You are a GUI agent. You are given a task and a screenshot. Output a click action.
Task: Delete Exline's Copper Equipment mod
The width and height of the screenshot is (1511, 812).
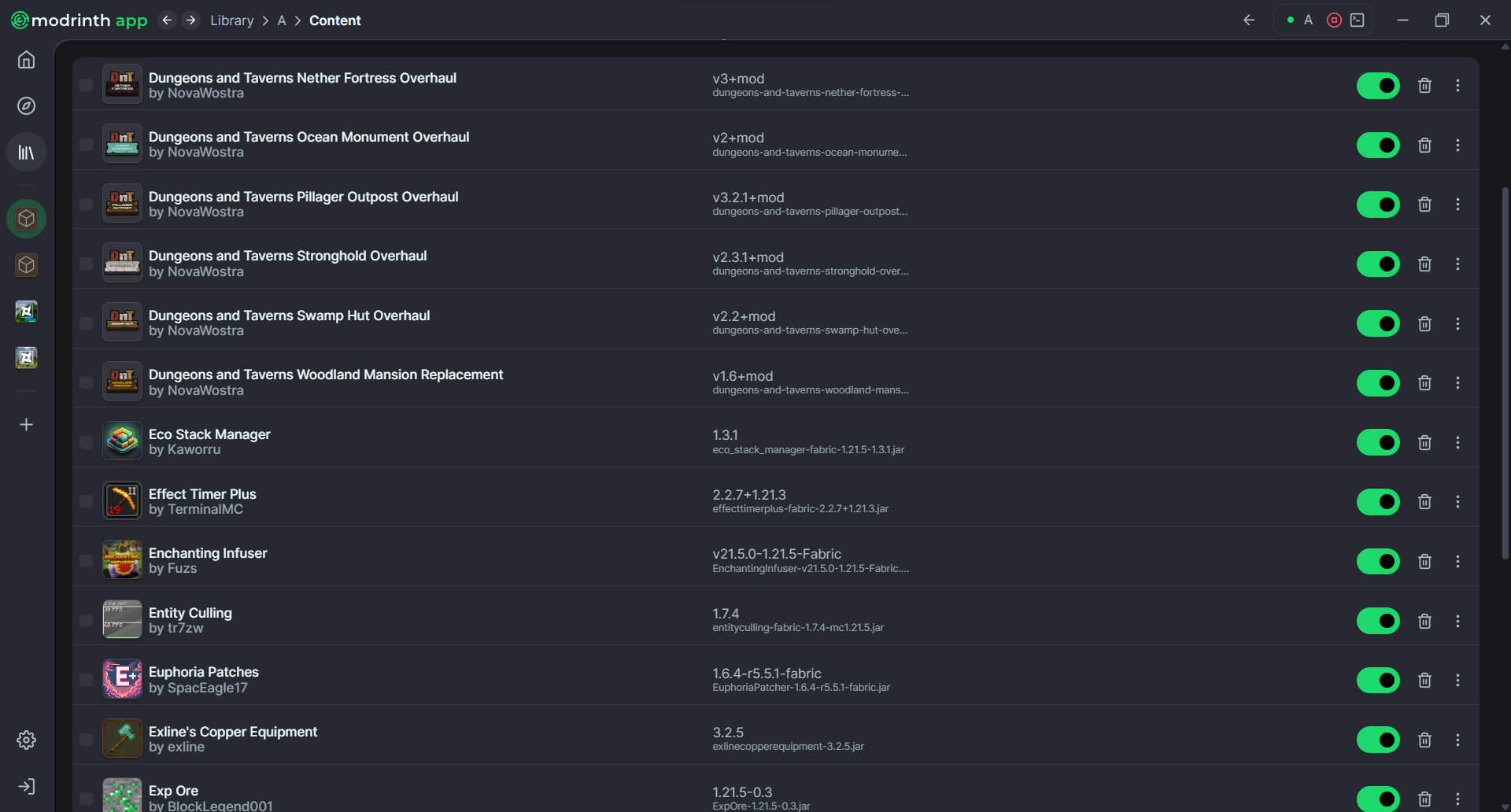pos(1424,740)
